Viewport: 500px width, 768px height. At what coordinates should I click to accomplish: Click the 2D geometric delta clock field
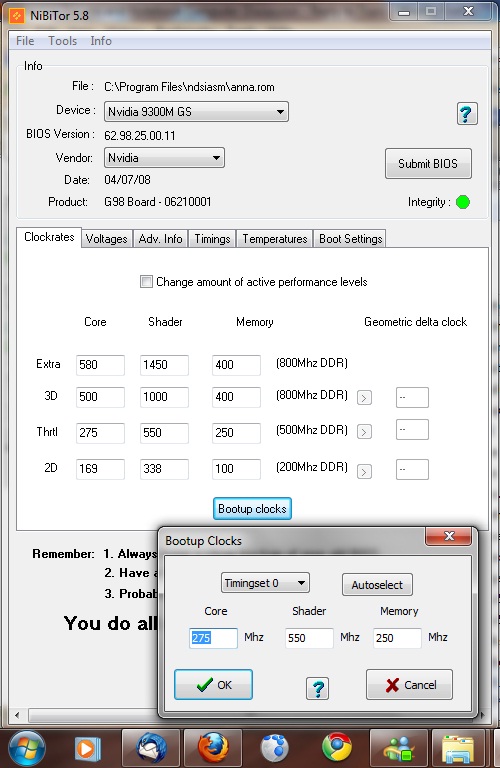(x=412, y=469)
